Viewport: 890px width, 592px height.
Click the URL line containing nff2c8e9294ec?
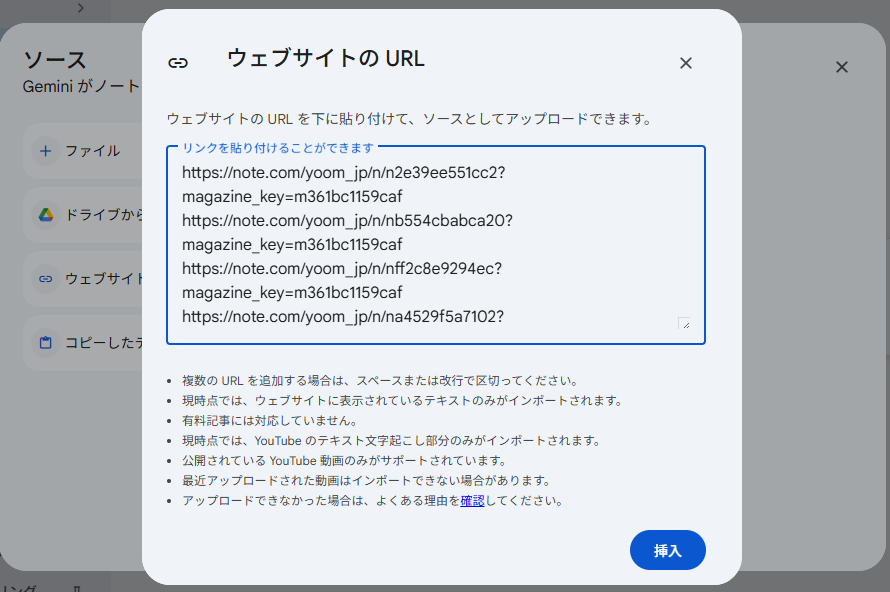[x=342, y=268]
